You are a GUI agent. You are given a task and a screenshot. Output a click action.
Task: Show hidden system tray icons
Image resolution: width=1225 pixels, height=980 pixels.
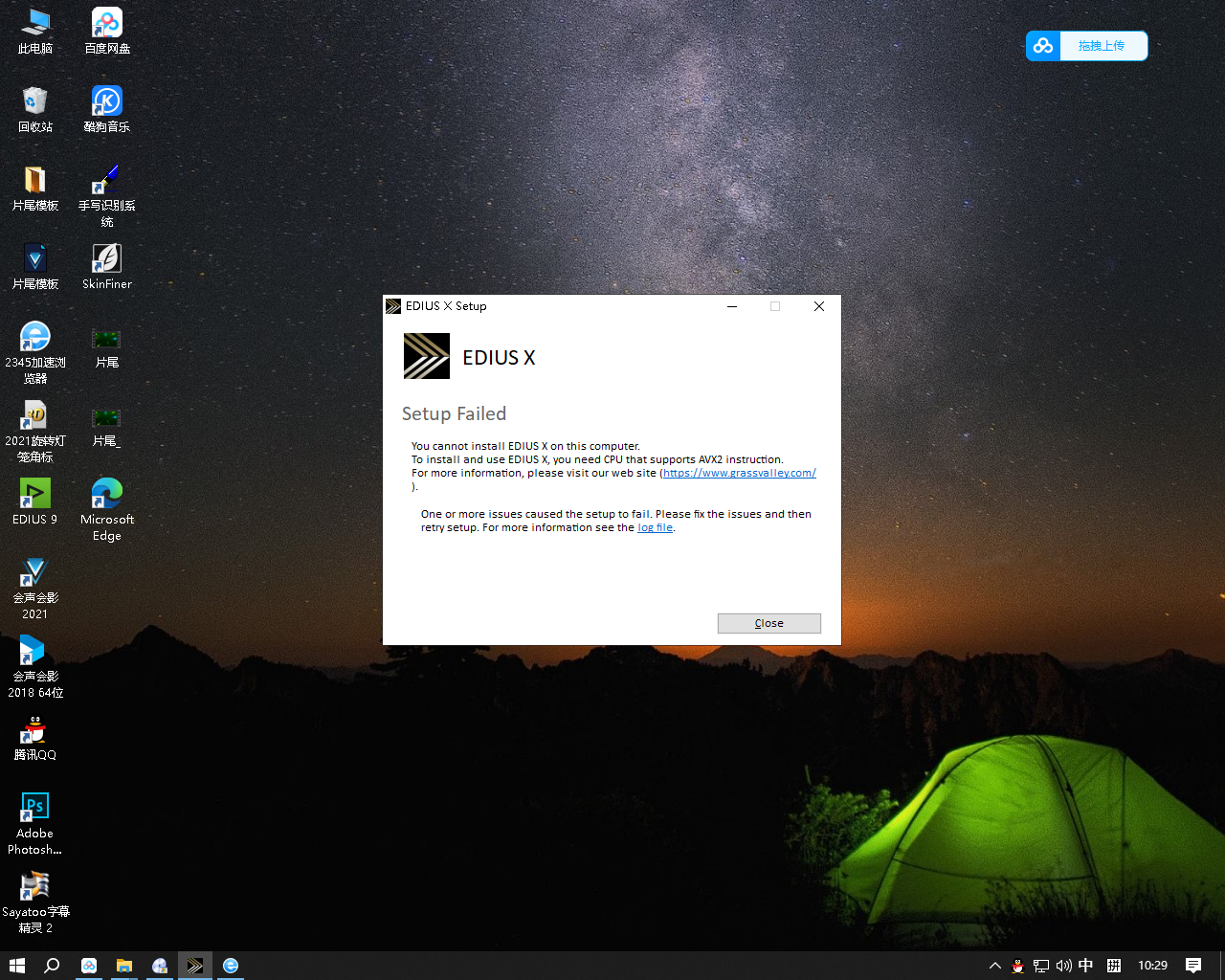[x=995, y=966]
